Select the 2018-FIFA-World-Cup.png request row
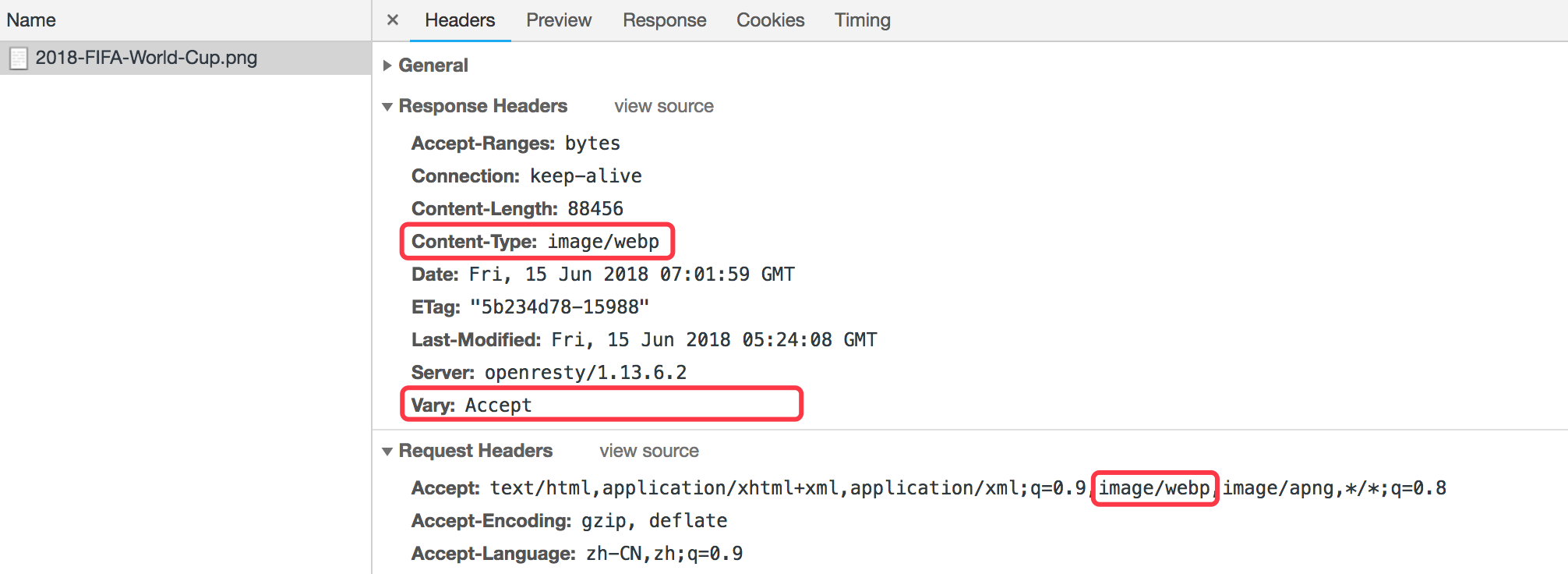 coord(185,58)
